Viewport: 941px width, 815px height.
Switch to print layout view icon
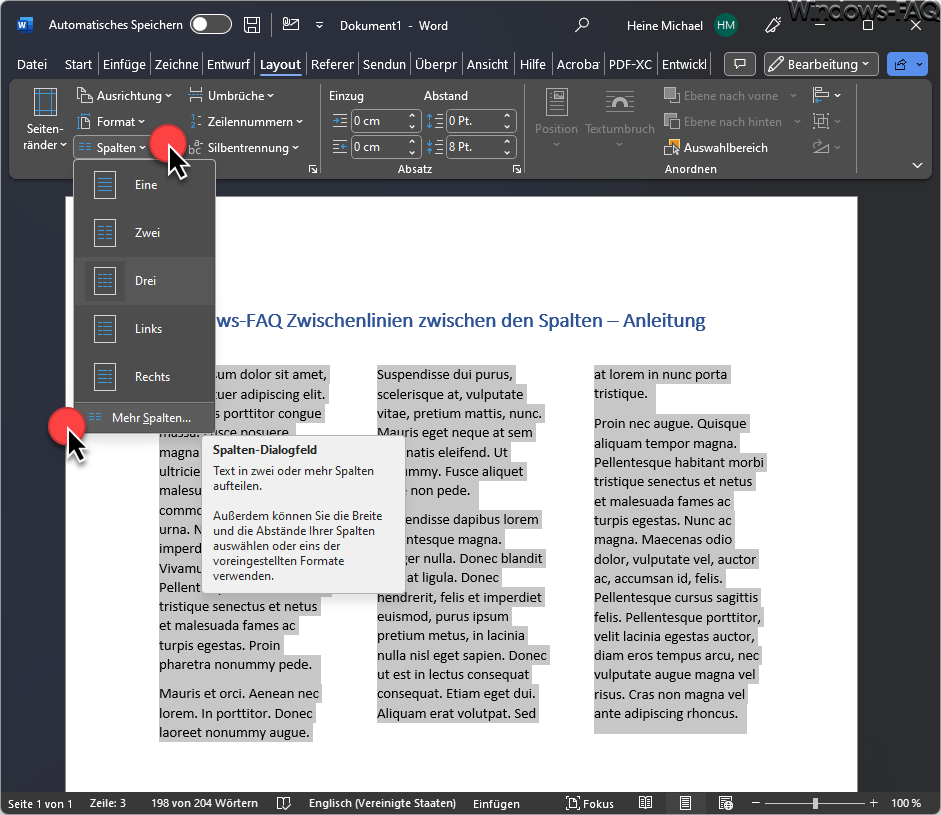(x=685, y=803)
